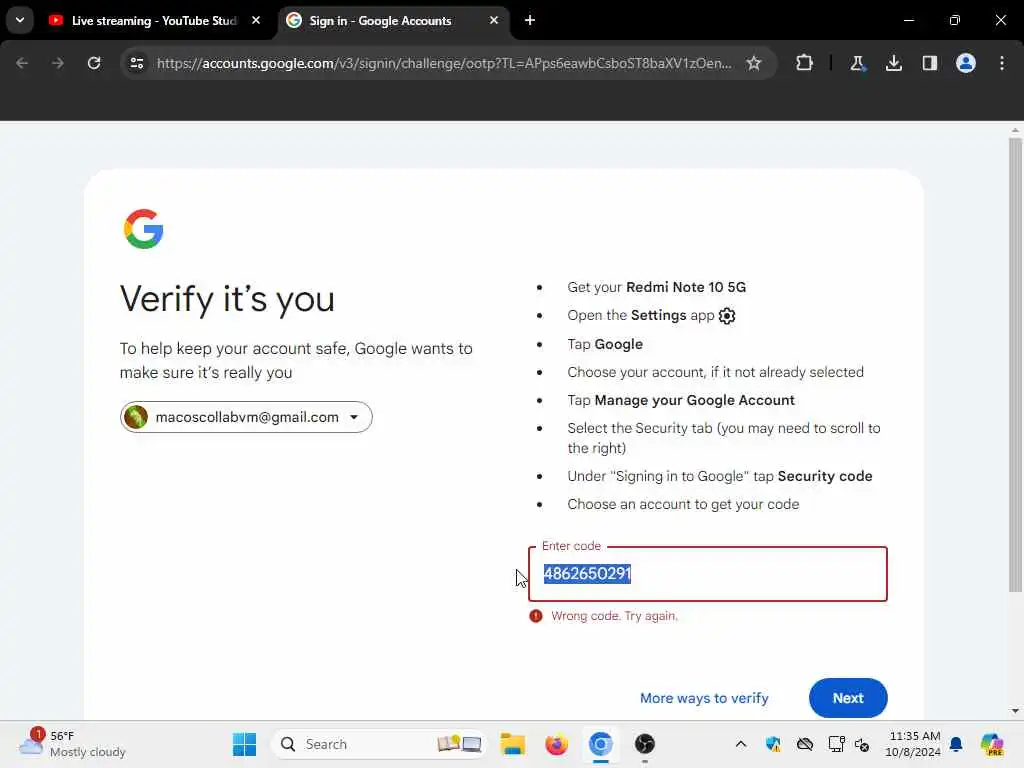Click the Settings gear icon in instructions

[x=727, y=316]
